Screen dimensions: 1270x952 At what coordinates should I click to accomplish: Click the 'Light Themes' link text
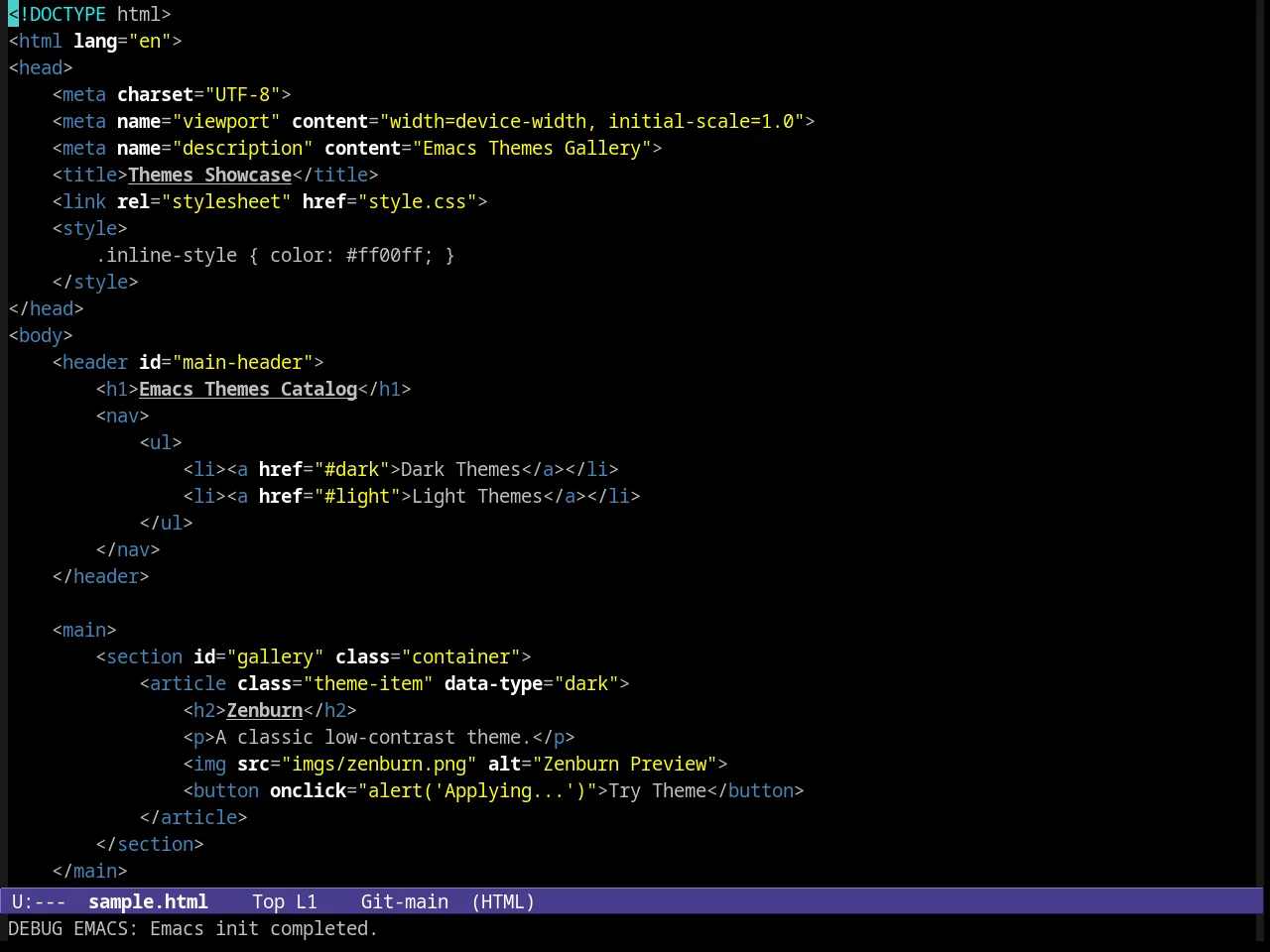coord(477,496)
